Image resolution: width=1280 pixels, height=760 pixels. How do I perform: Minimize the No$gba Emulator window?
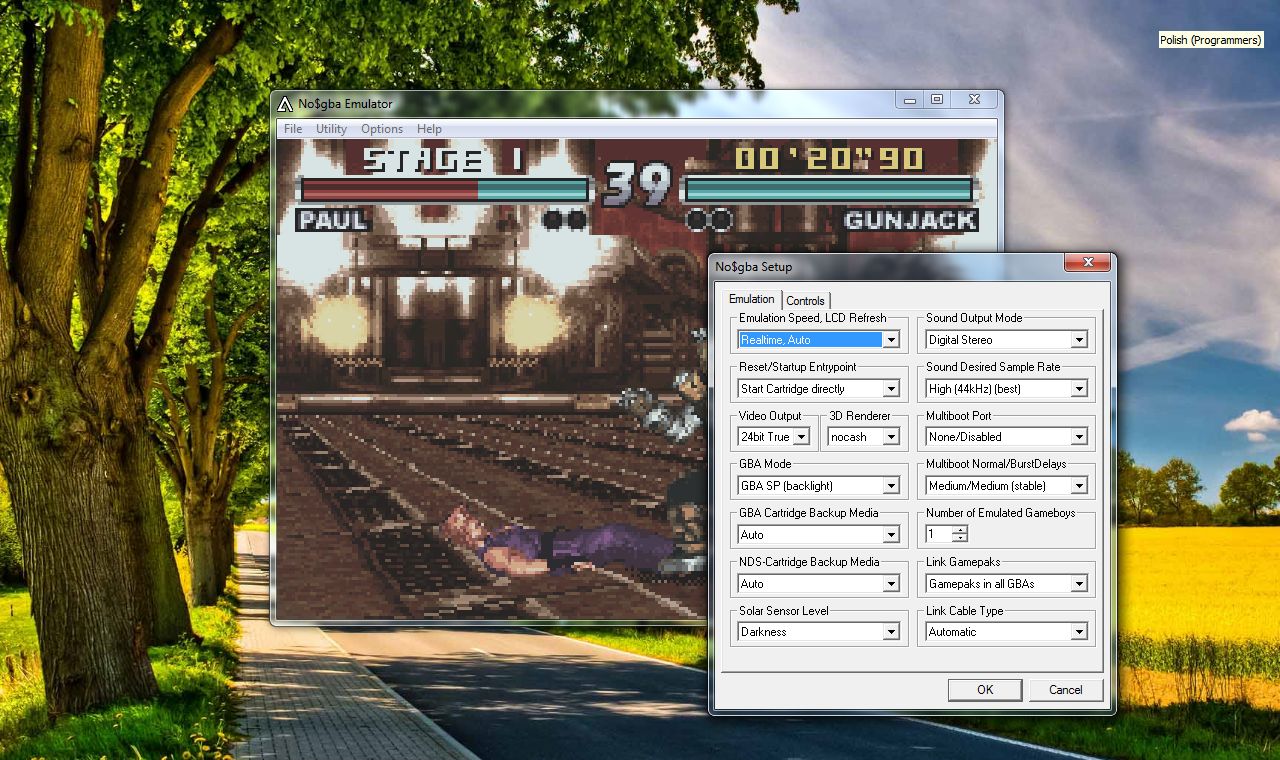(909, 100)
